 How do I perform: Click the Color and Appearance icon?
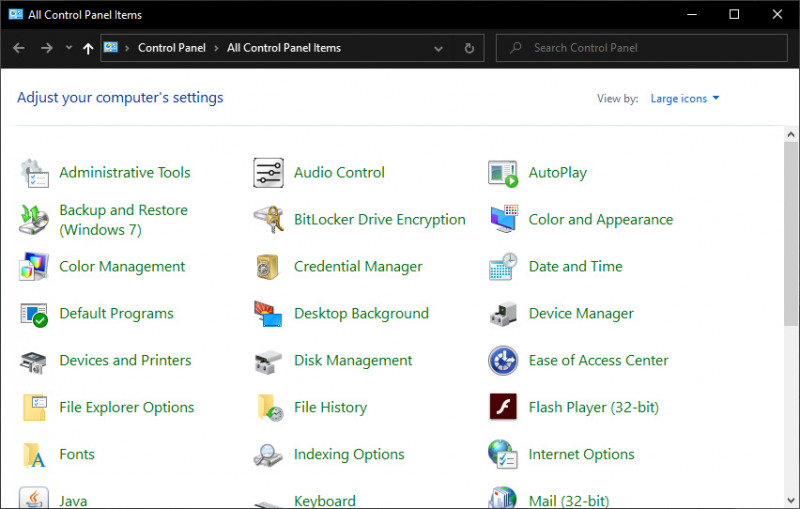click(x=504, y=219)
